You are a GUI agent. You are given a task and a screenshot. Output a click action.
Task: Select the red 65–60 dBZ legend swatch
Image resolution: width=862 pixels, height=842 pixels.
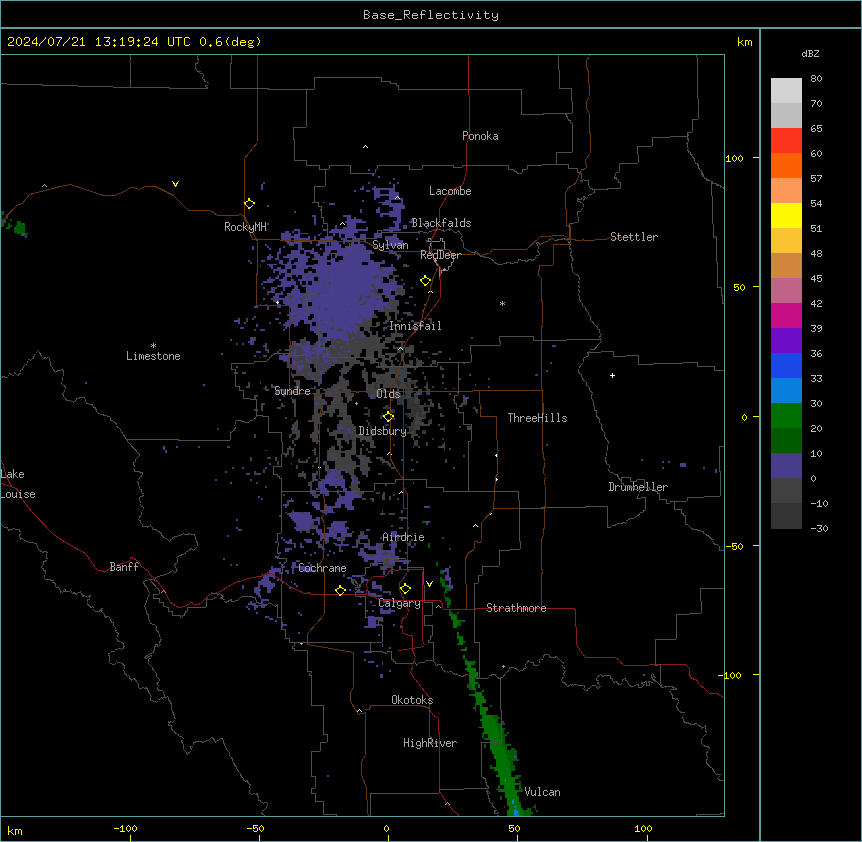(786, 141)
